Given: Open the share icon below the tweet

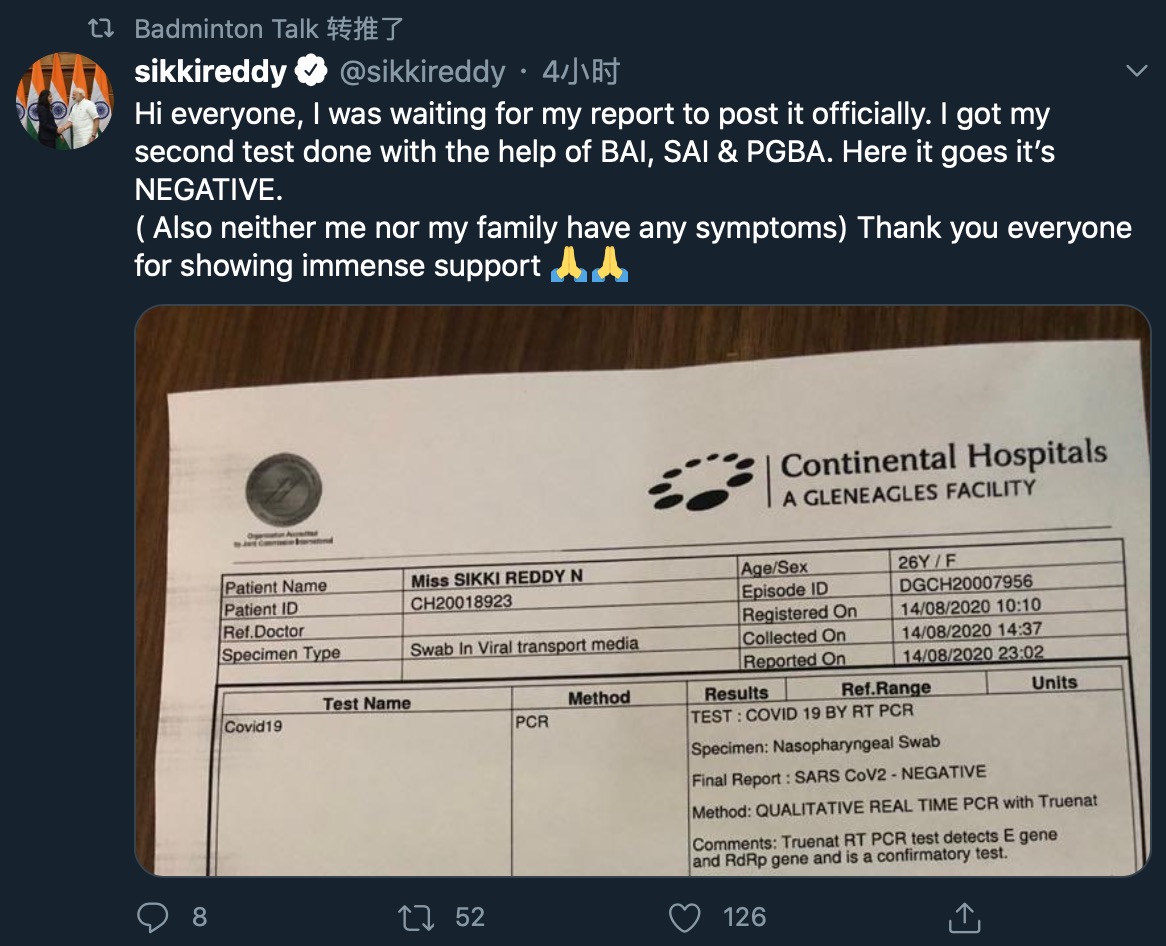Looking at the screenshot, I should click(x=963, y=916).
